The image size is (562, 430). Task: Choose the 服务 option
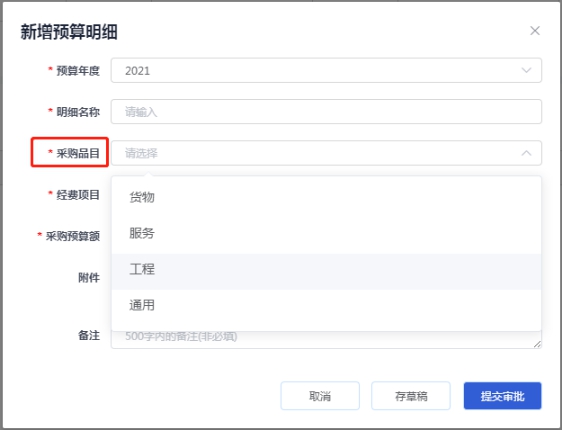(326, 233)
